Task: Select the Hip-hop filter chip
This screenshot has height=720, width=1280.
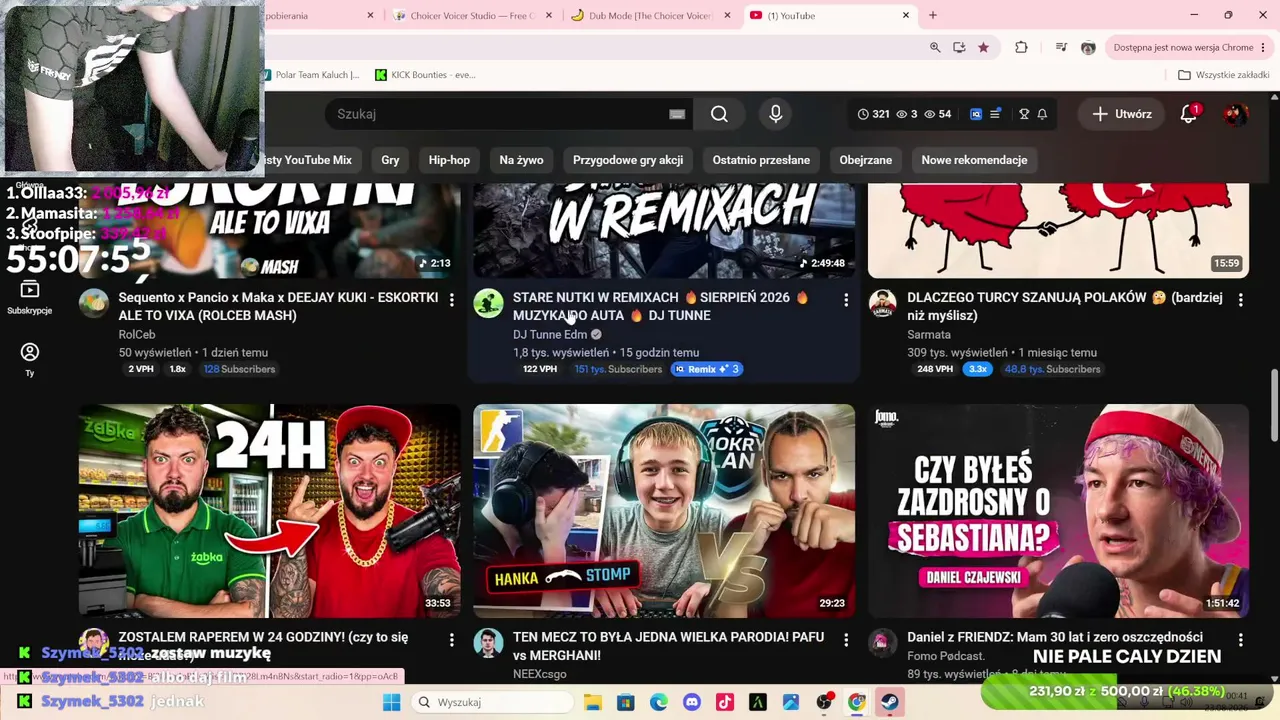Action: (449, 160)
